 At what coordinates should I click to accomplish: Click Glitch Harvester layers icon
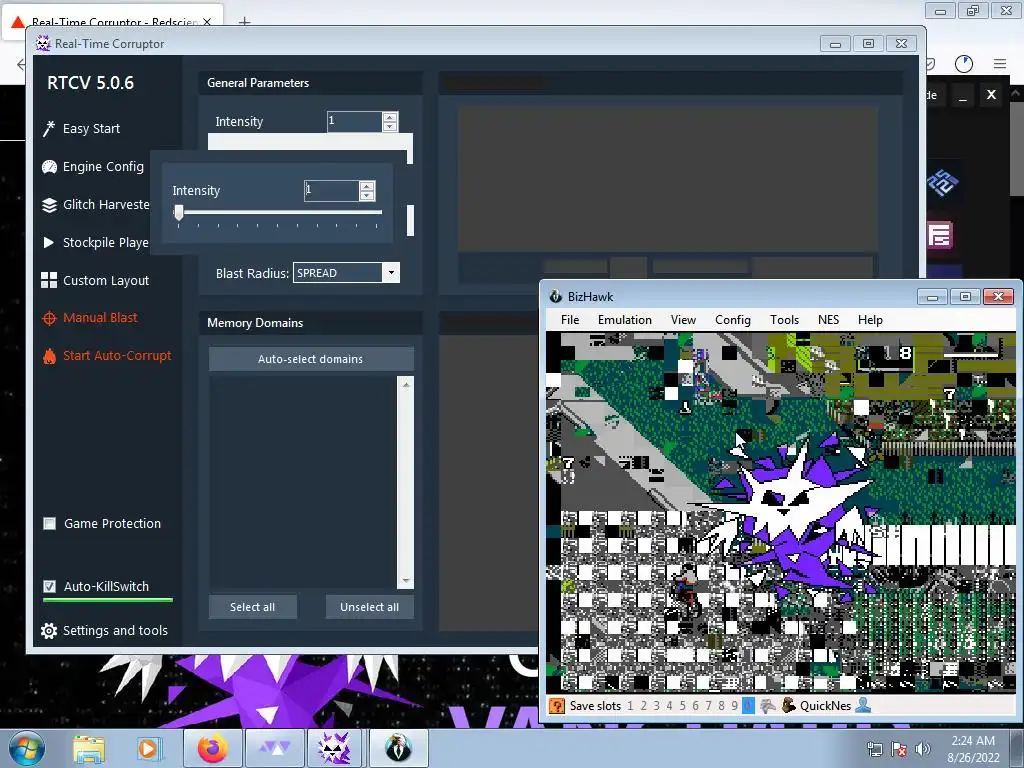pos(49,205)
